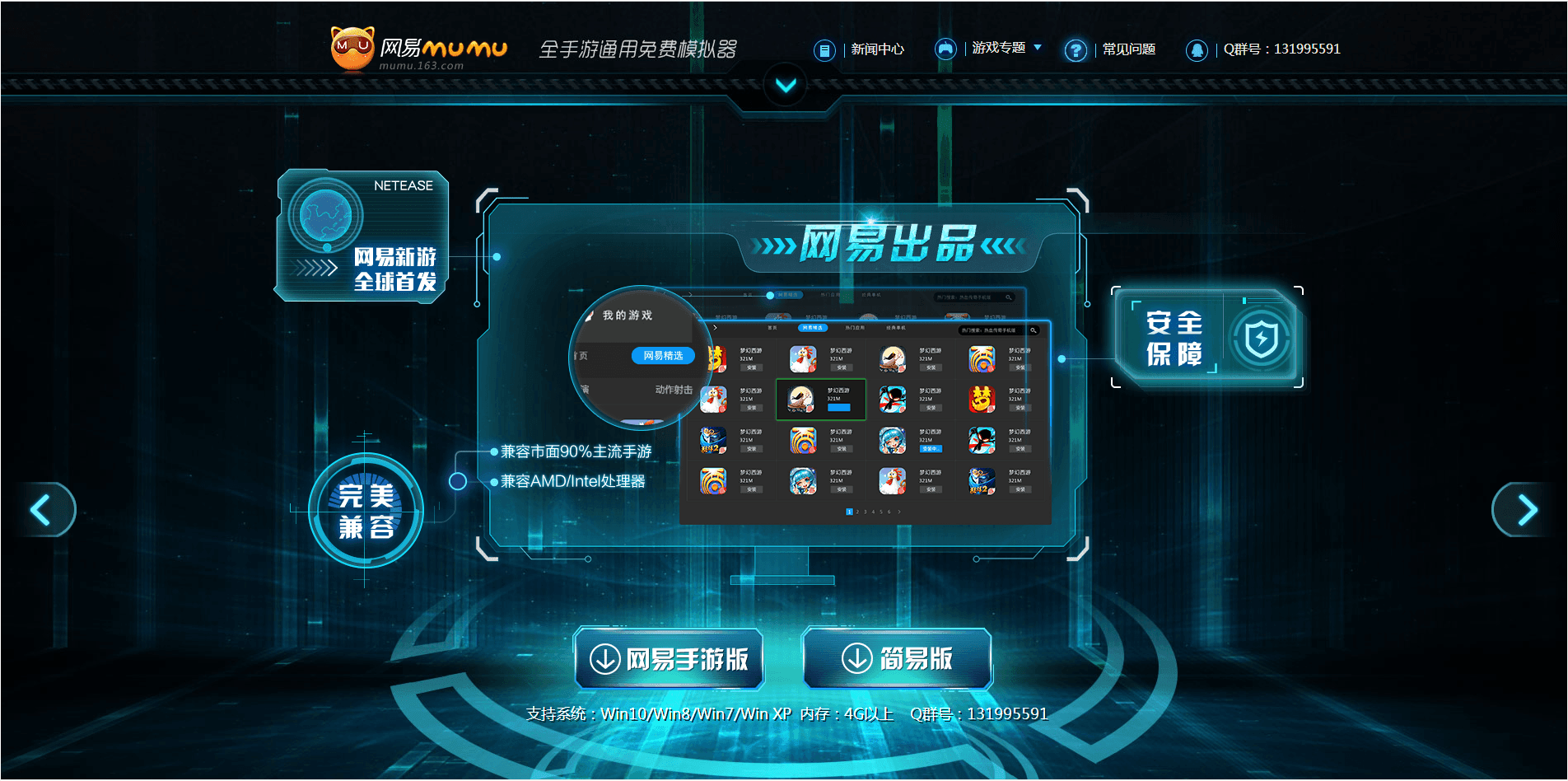
Task: Click bottom QQ群号 131995591 text
Action: point(978,714)
